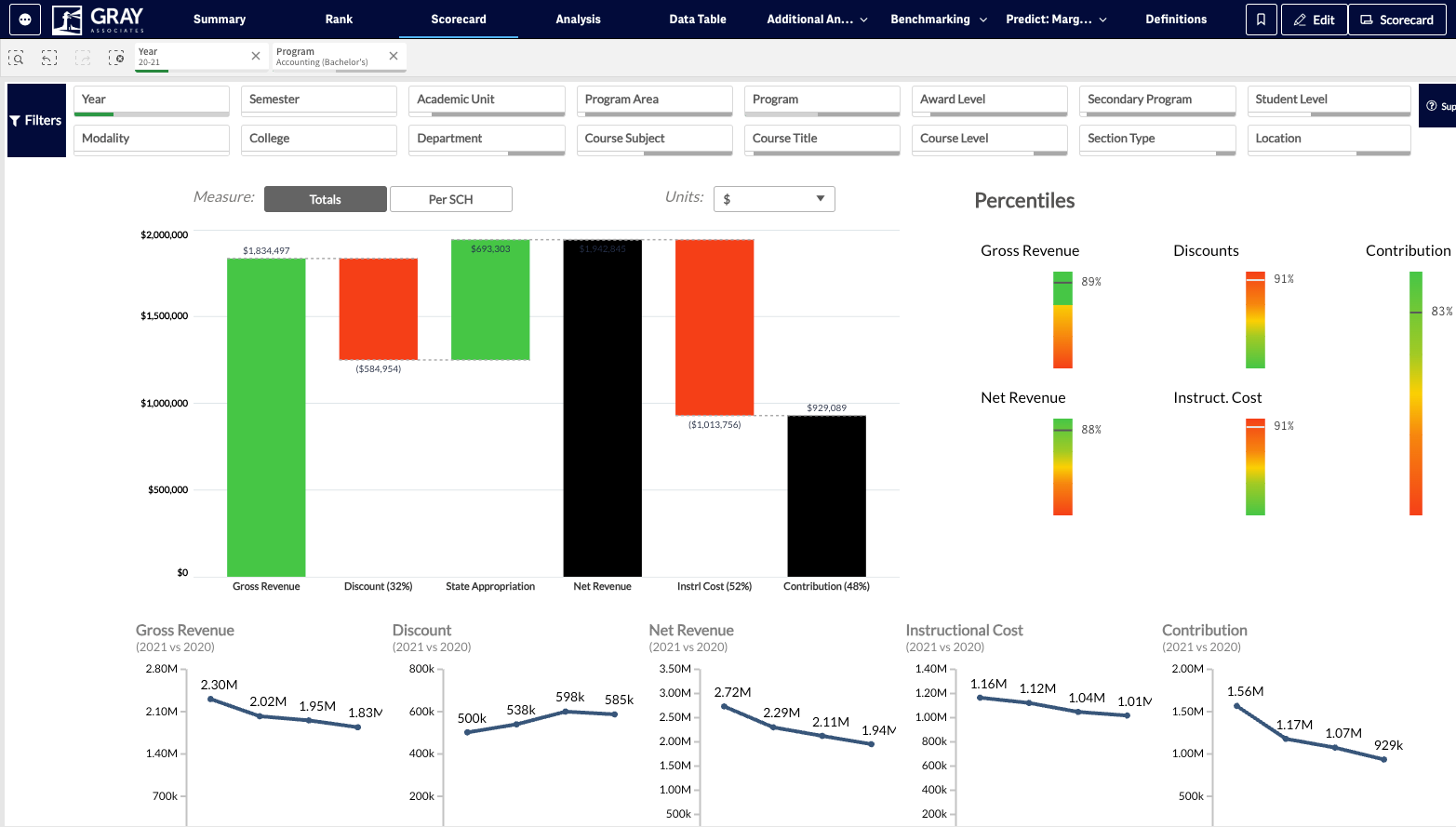Activate the smart search selection tool
This screenshot has width=1456, height=827.
[x=16, y=58]
